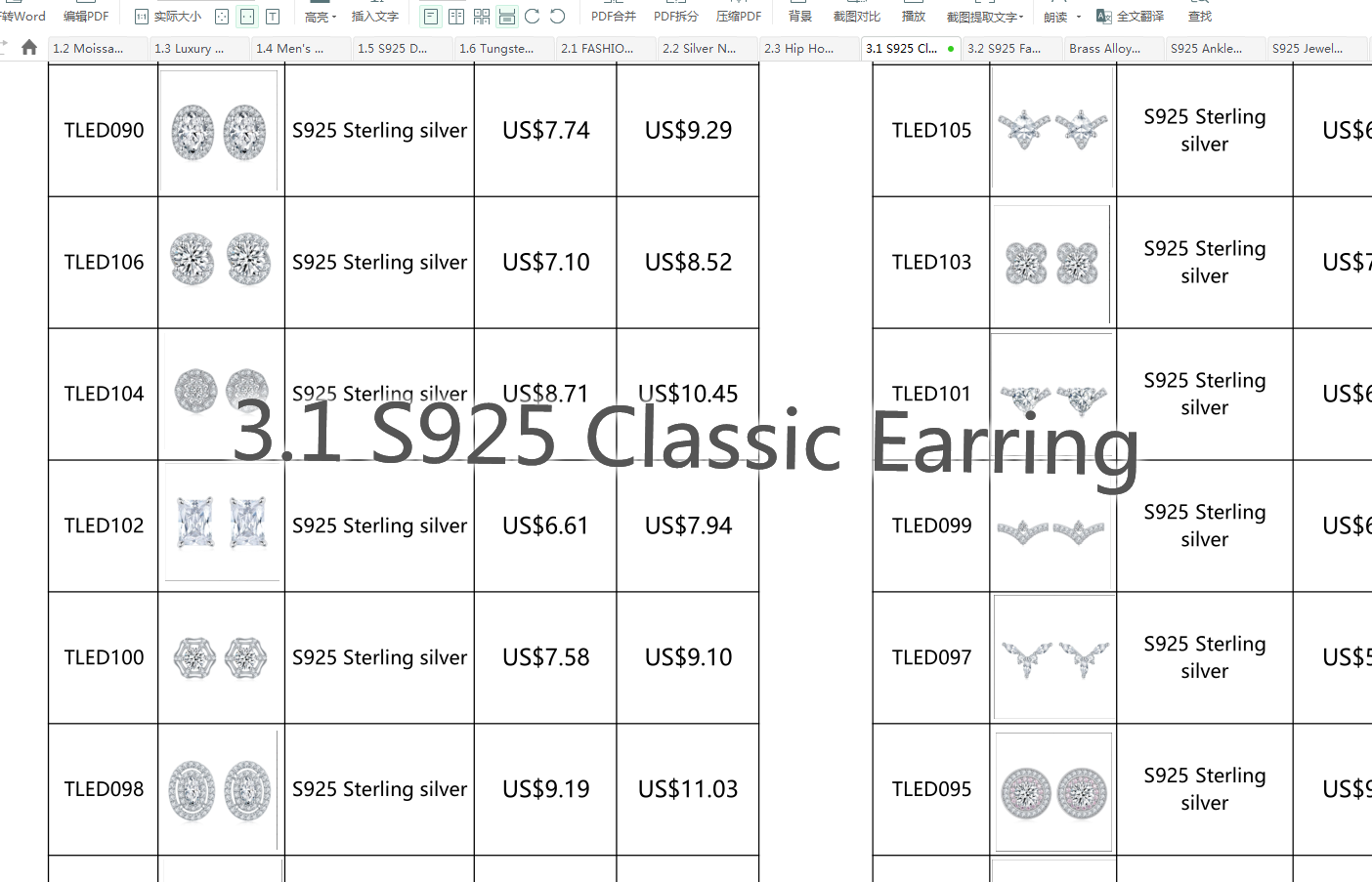Click the PDF合并 merge button
1372x882 pixels.
coord(612,16)
